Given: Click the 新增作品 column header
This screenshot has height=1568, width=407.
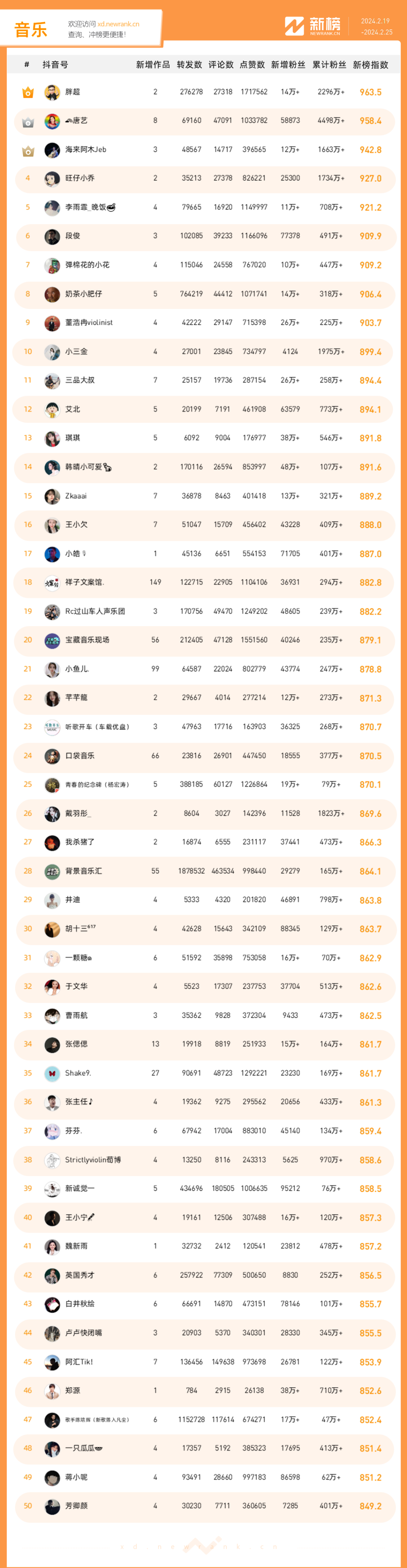Looking at the screenshot, I should pyautogui.click(x=153, y=65).
